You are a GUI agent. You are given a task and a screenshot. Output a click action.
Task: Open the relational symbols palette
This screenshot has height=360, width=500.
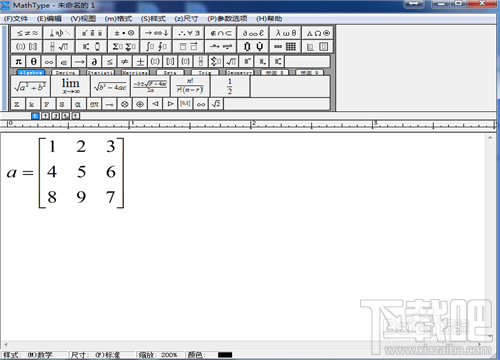27,33
